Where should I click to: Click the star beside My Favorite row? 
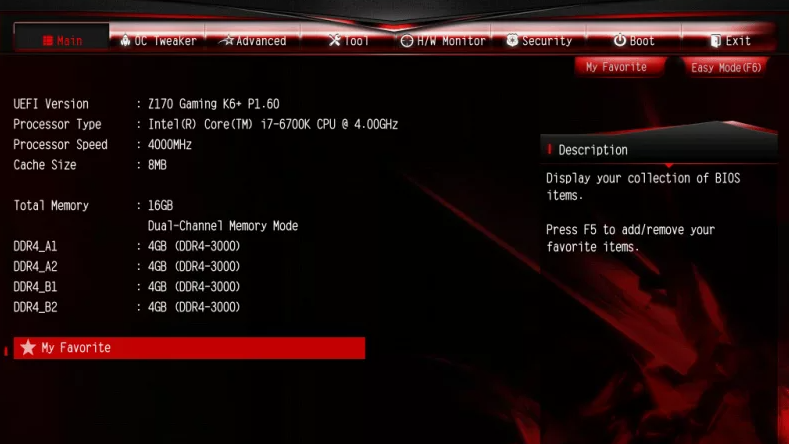[28, 347]
